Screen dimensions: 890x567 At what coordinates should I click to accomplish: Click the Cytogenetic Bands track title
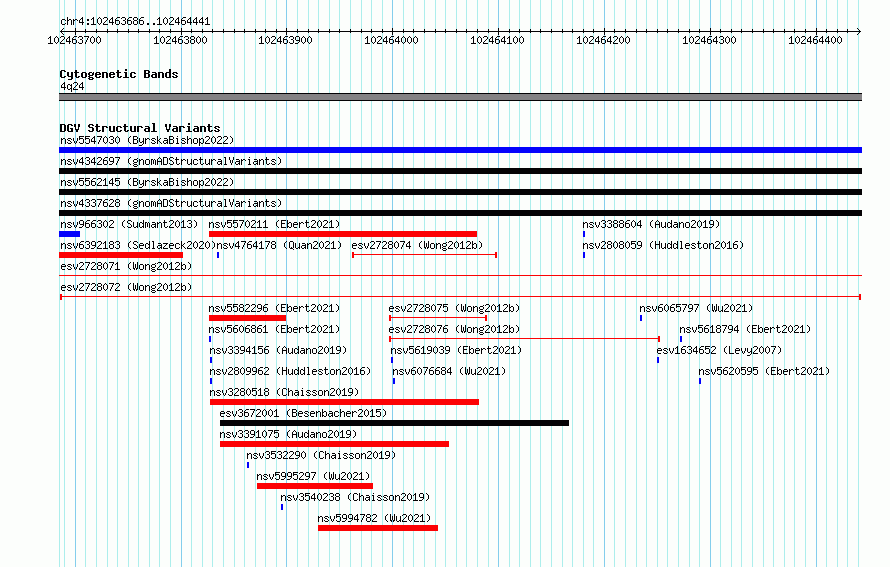[x=119, y=74]
